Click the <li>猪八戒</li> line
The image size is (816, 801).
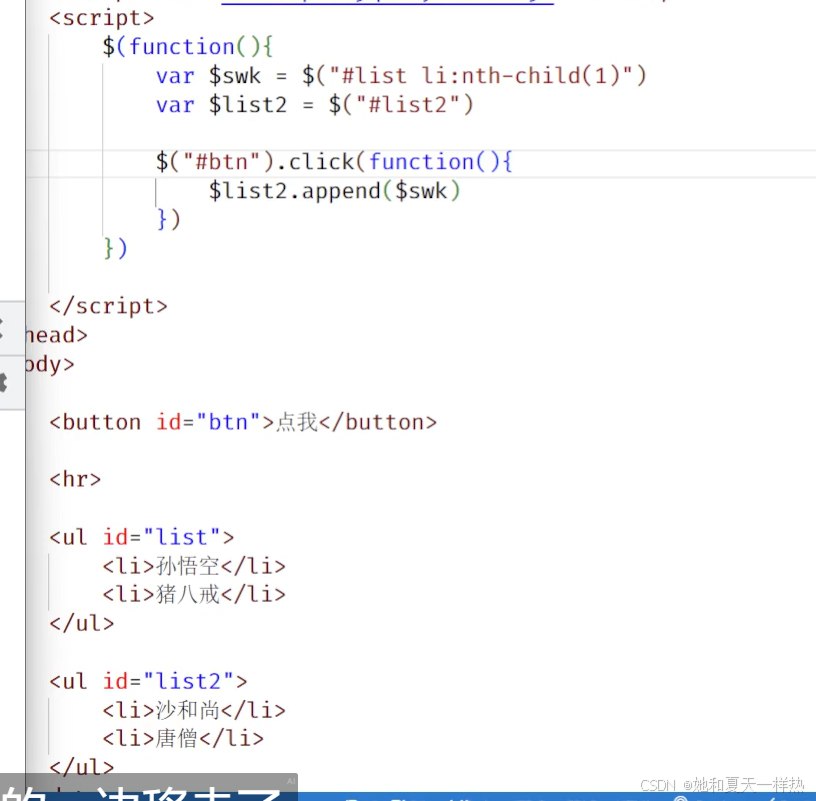(194, 595)
